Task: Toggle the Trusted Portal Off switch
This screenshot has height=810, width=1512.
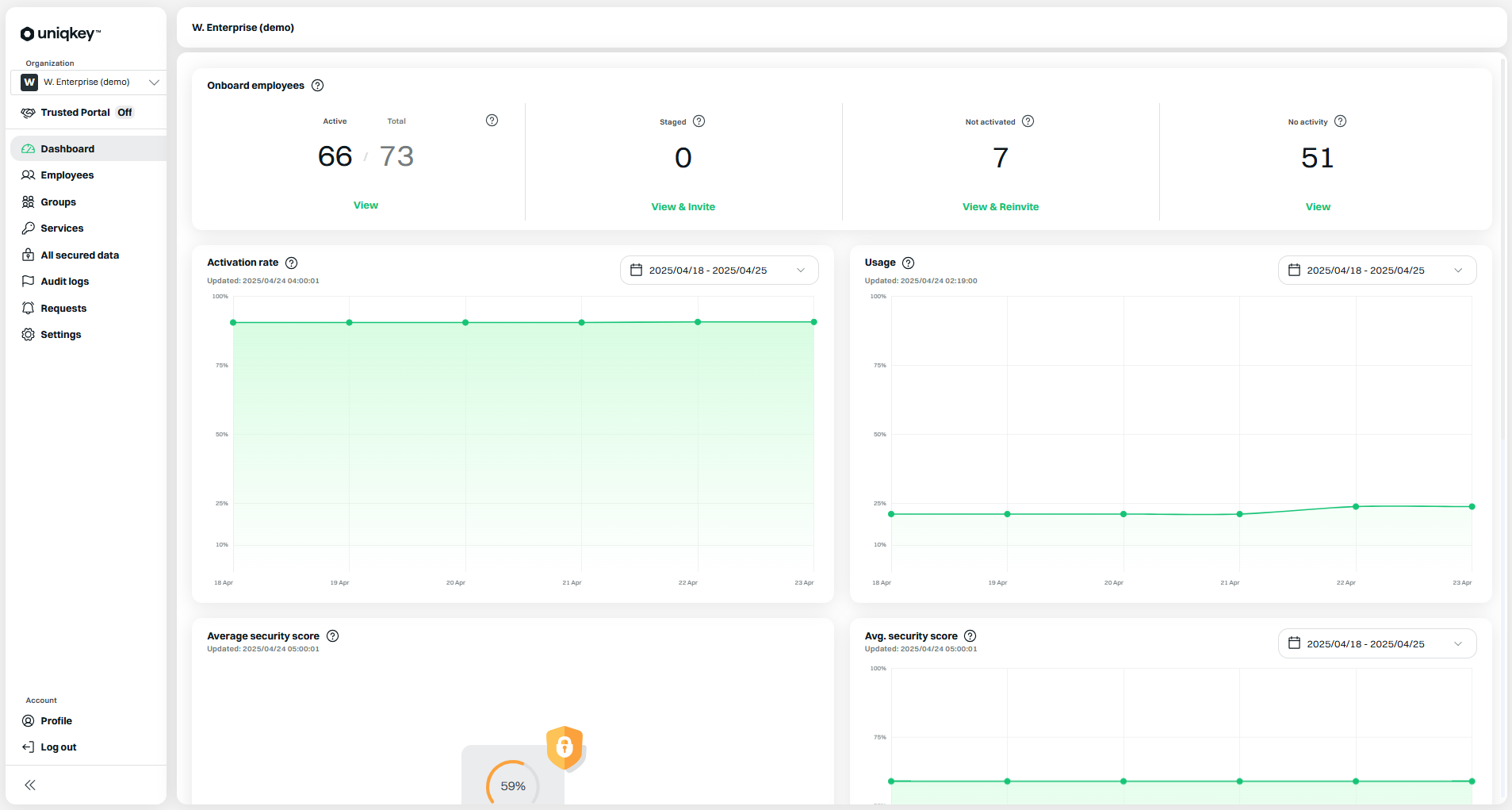Action: [125, 113]
